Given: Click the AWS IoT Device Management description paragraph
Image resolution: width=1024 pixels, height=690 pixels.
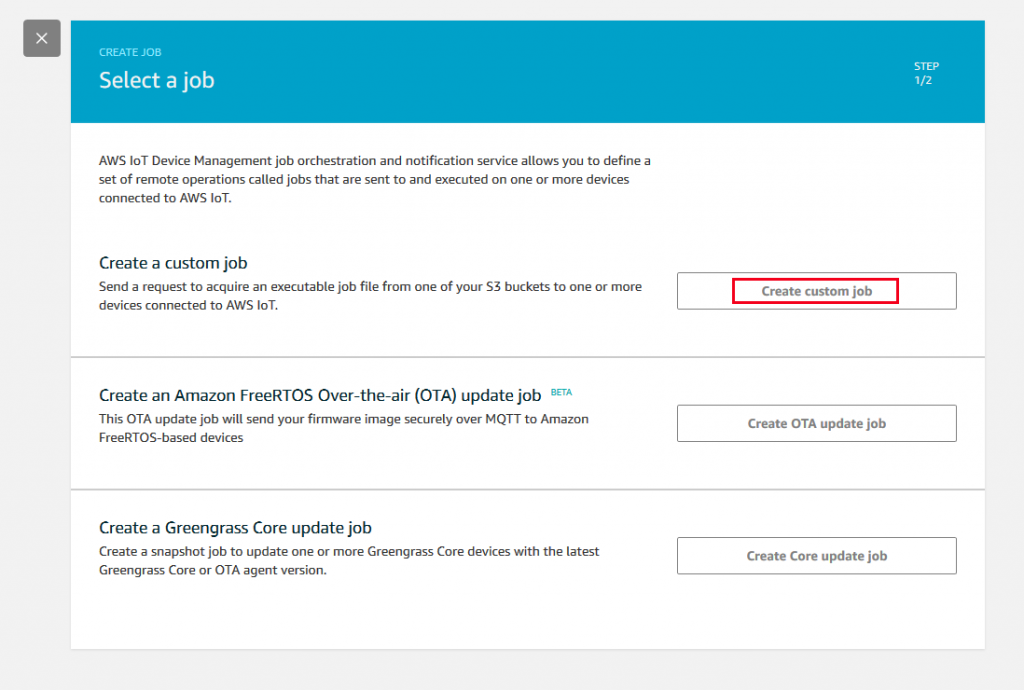Looking at the screenshot, I should [x=375, y=180].
